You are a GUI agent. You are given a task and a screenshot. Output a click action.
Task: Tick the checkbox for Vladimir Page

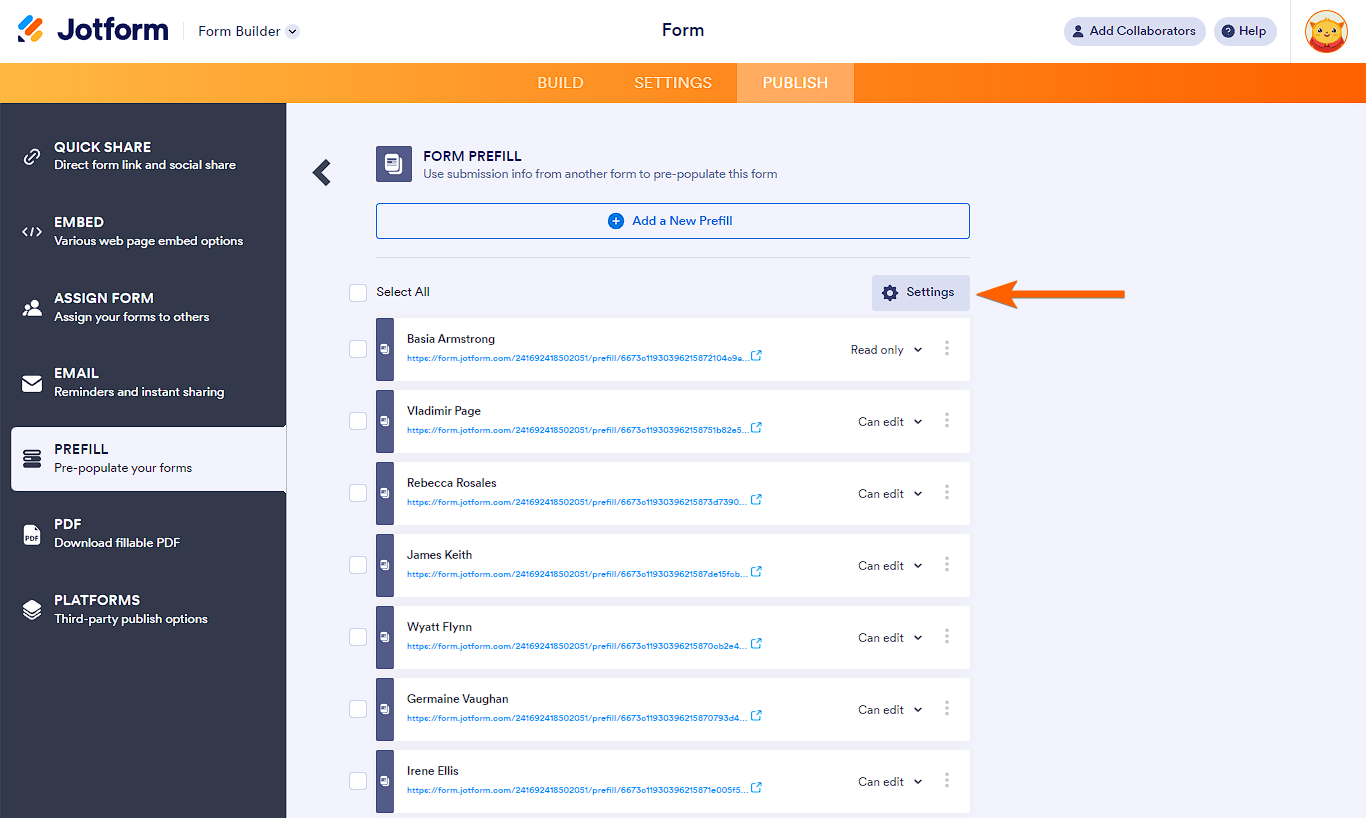tap(358, 421)
